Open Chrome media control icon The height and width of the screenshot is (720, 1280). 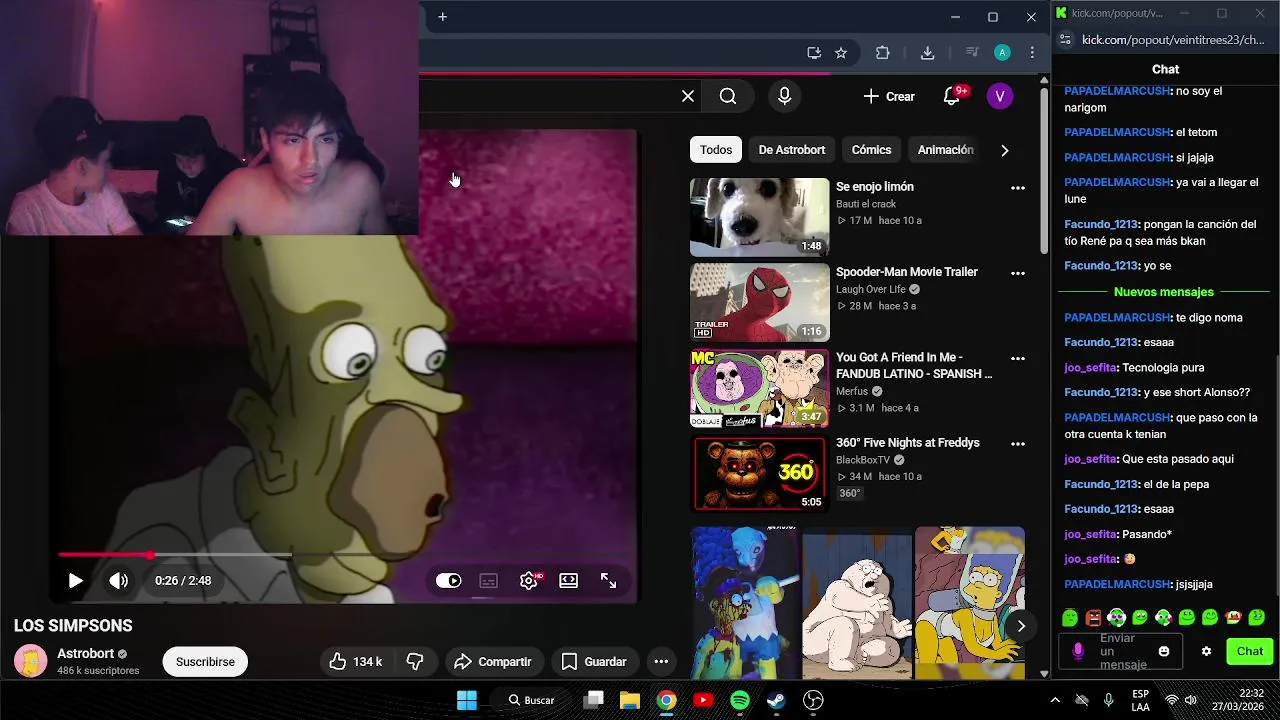pos(971,53)
